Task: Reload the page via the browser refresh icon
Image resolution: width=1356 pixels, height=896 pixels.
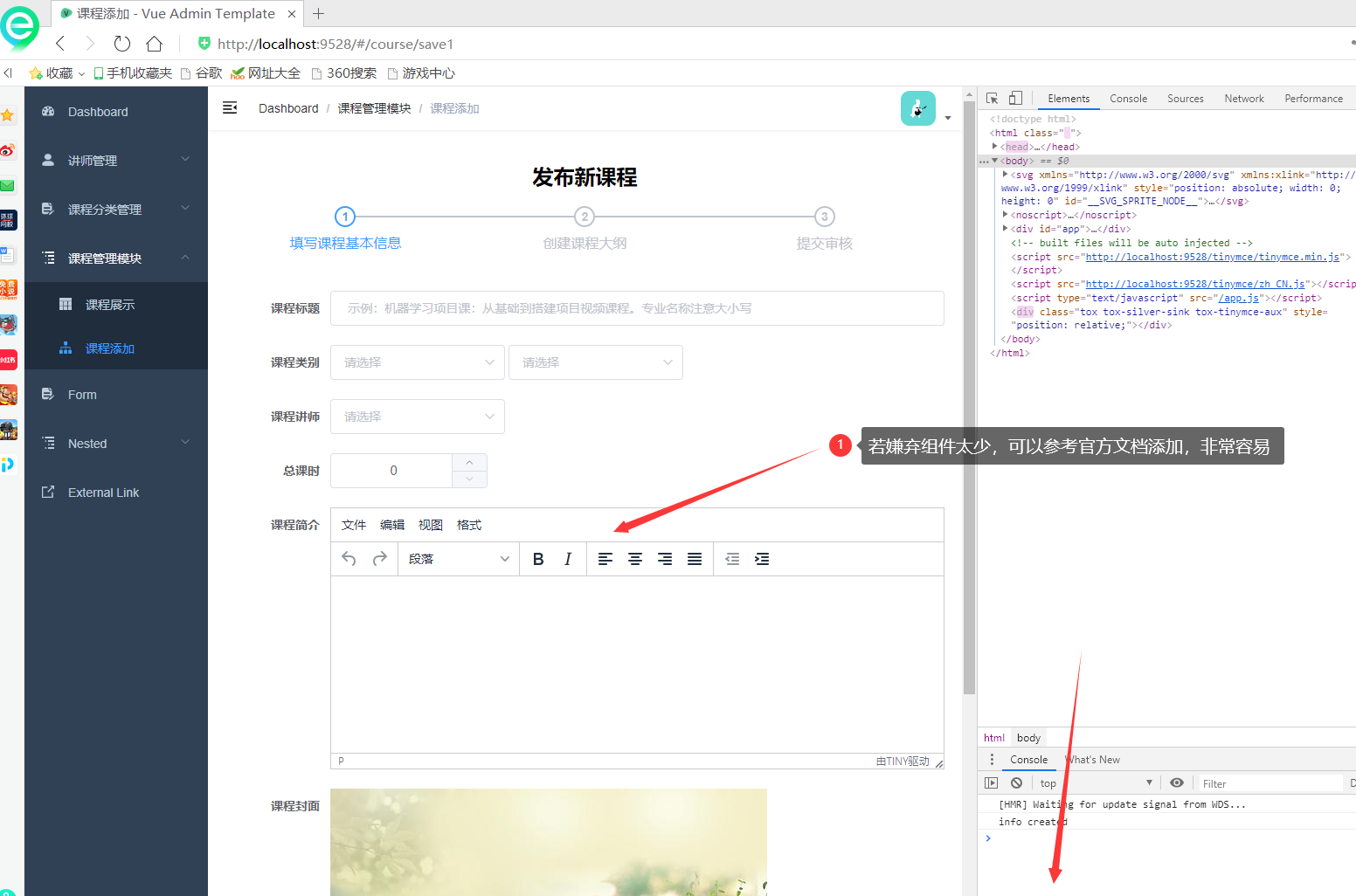Action: coord(121,43)
